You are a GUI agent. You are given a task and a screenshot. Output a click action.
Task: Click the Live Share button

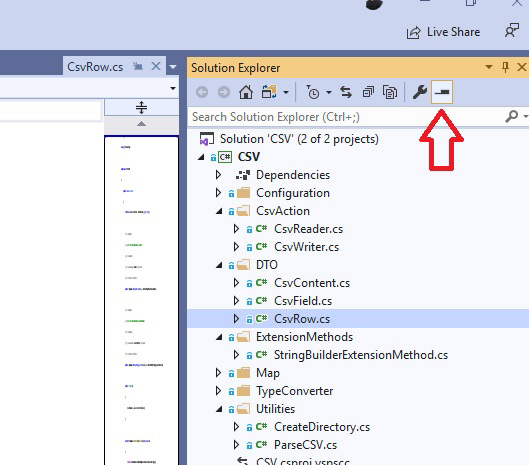coord(443,32)
